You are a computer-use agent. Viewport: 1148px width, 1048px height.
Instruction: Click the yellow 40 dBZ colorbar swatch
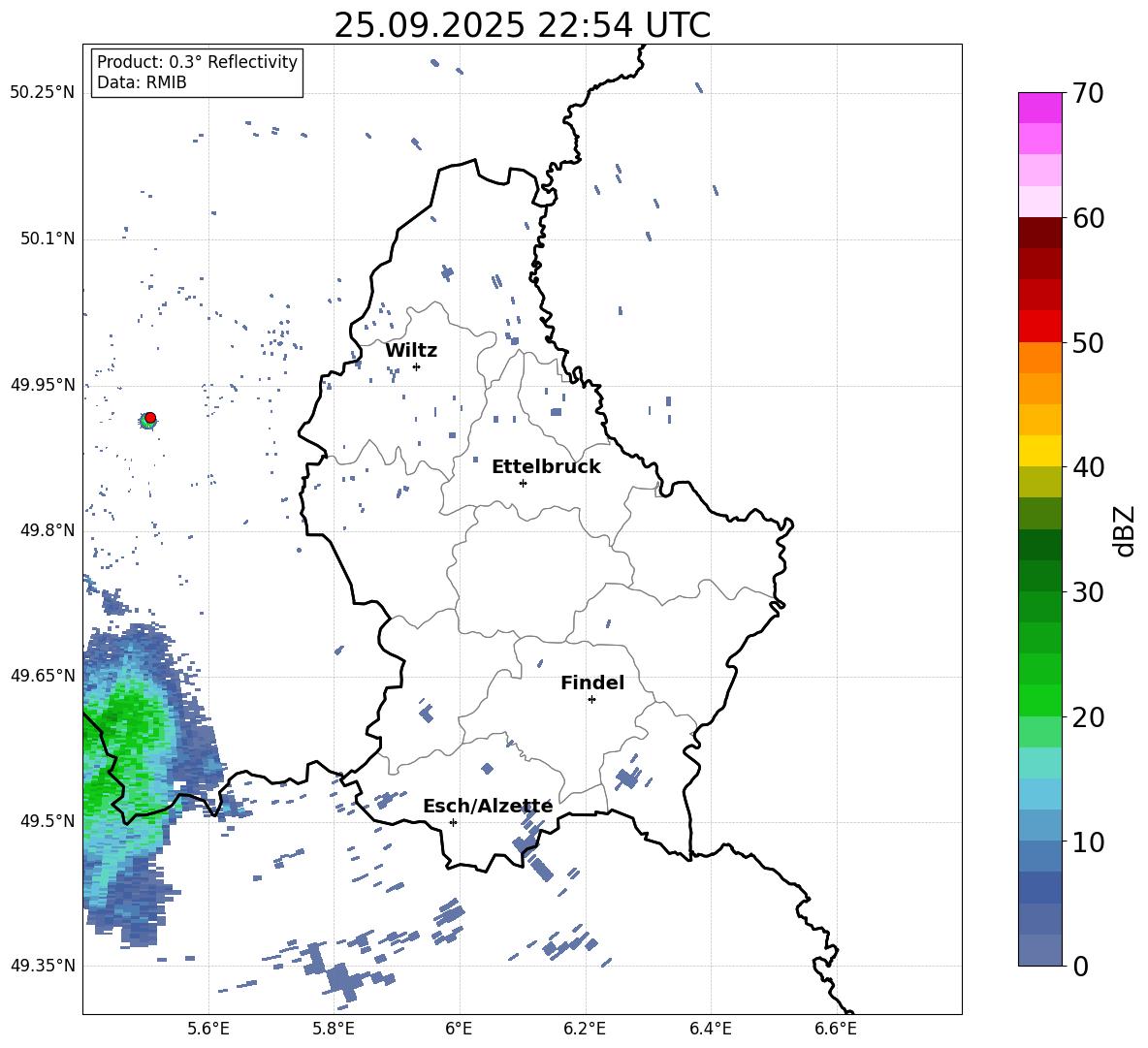click(x=1039, y=451)
